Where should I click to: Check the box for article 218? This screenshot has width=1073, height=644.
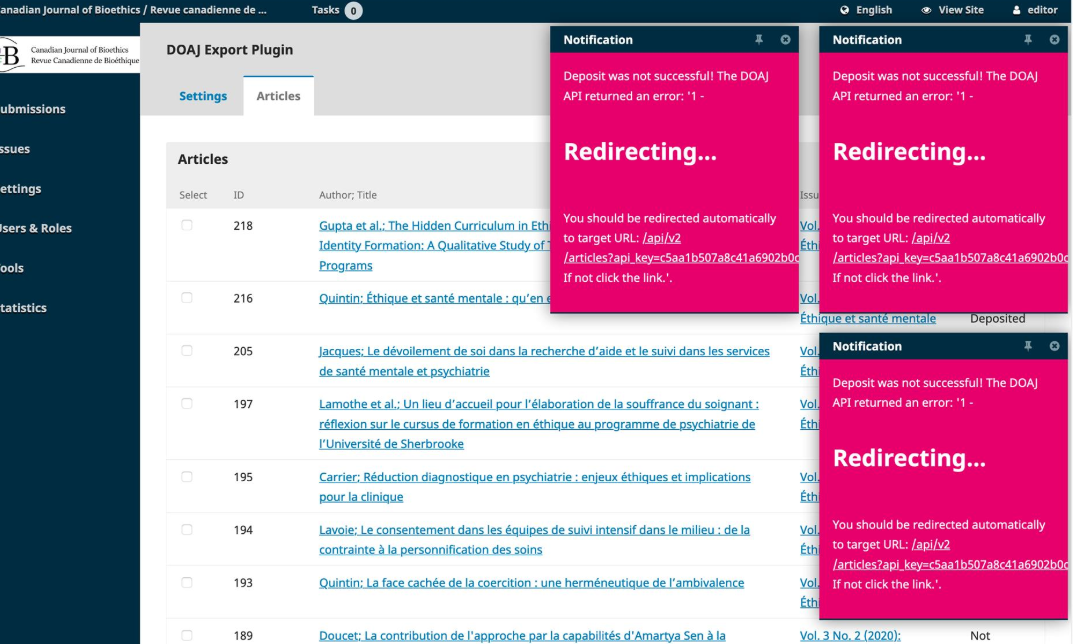pyautogui.click(x=187, y=225)
